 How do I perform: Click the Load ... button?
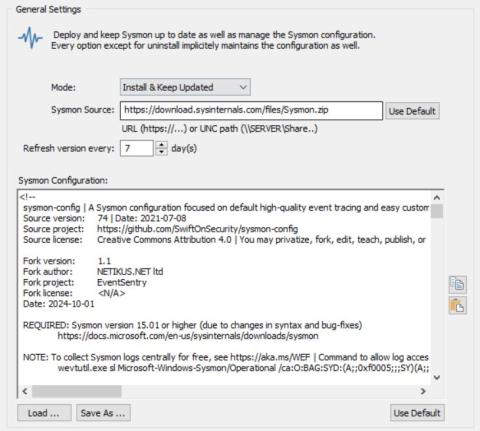coord(44,413)
